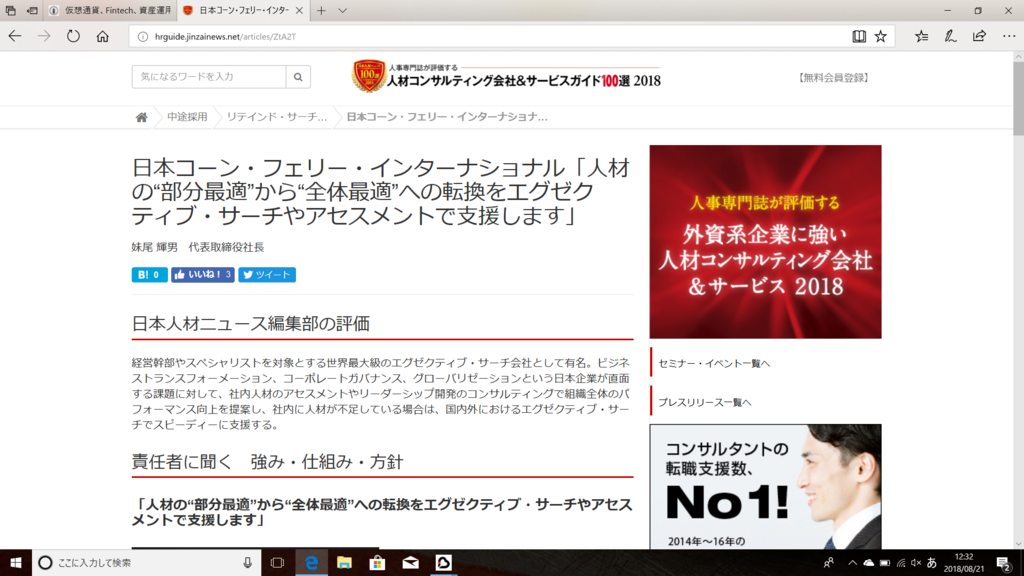Click site info icon in address bar
Screen dimensions: 1024x576
[x=142, y=37]
